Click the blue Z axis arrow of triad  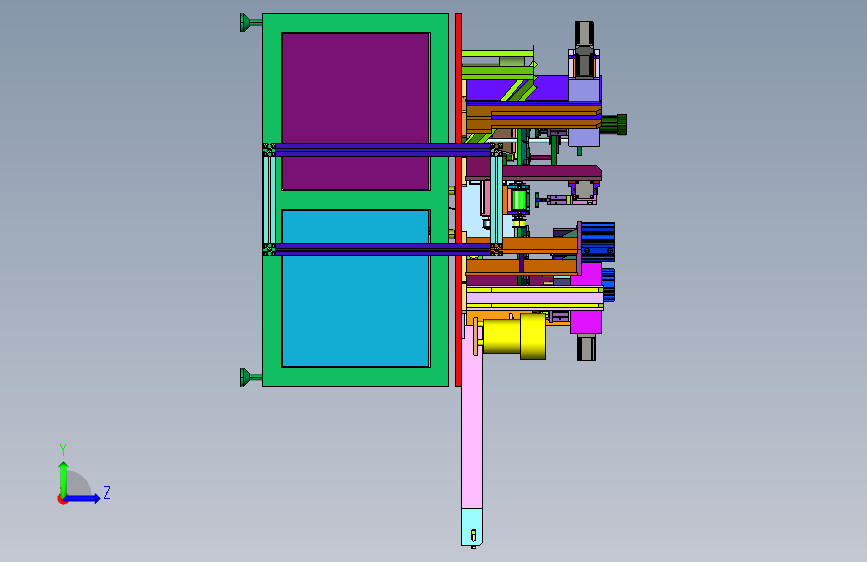pos(83,498)
